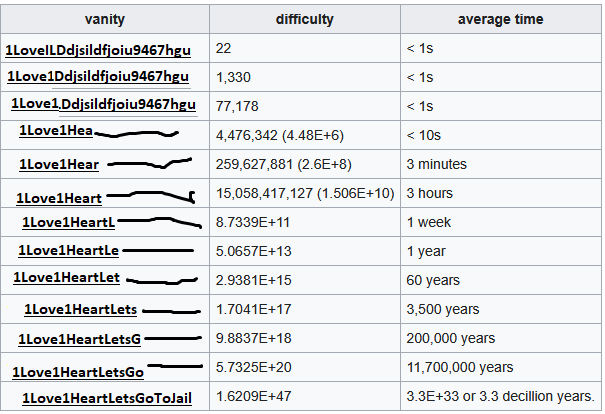
Task: Click the 'difficulty' column header
Action: pyautogui.click(x=305, y=19)
